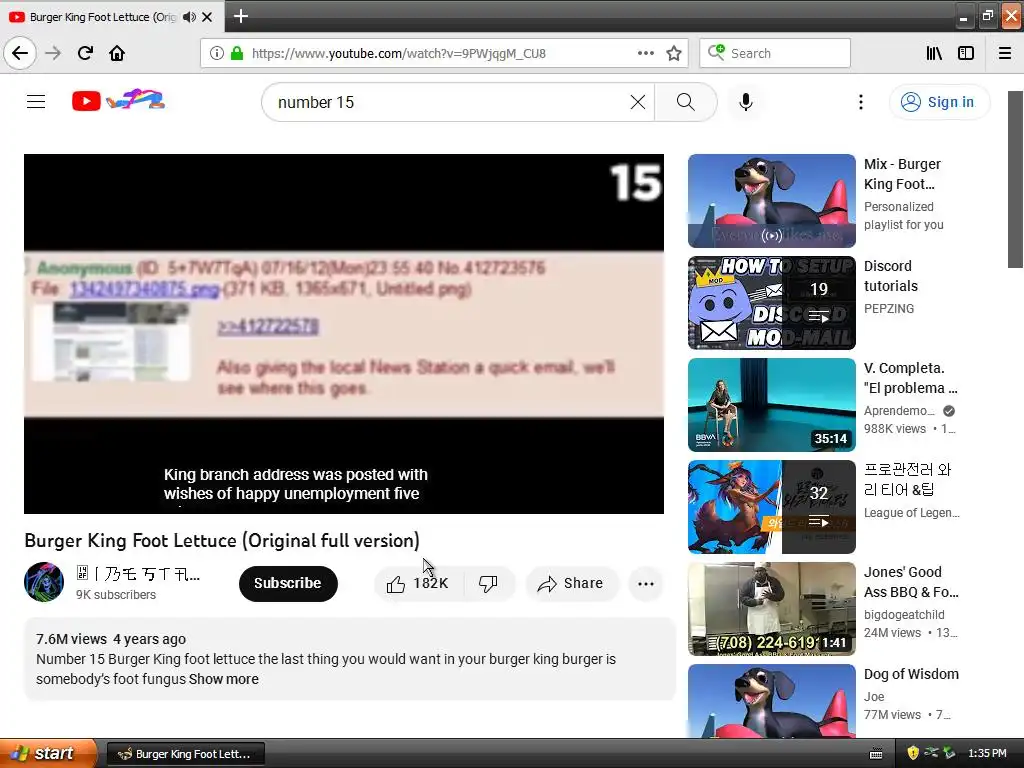Viewport: 1024px width, 768px height.
Task: Open the Firefox hamburger menu
Action: (1005, 53)
